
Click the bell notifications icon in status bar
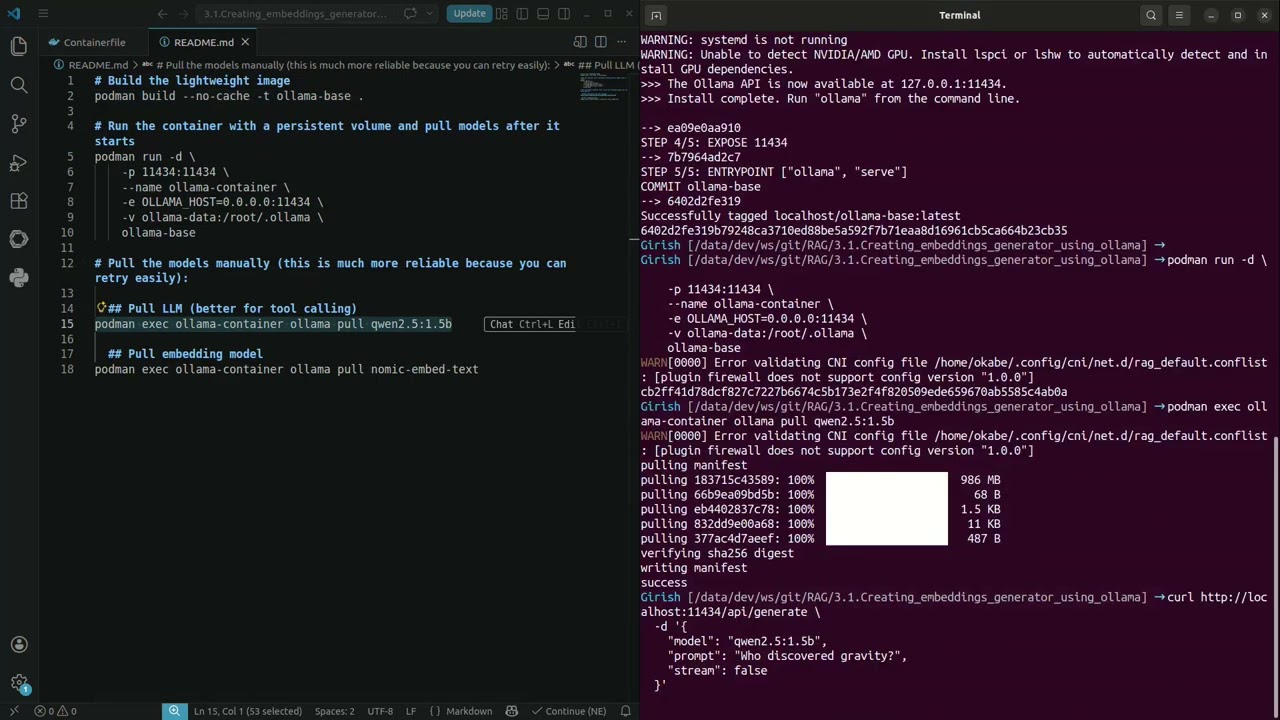coord(626,711)
